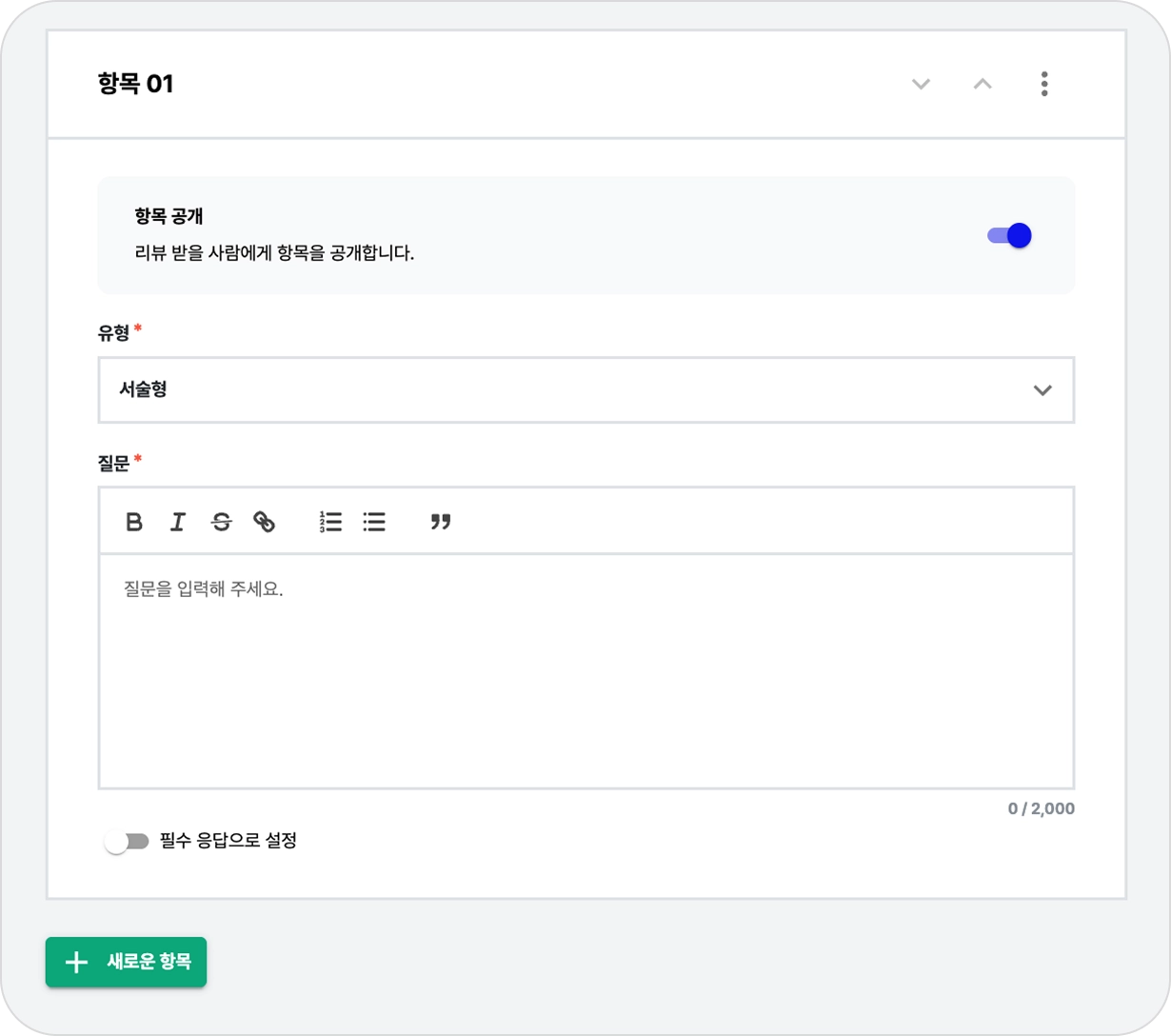Click the dropdown arrow in the 유형 field
This screenshot has height=1036, width=1171.
[x=1042, y=389]
